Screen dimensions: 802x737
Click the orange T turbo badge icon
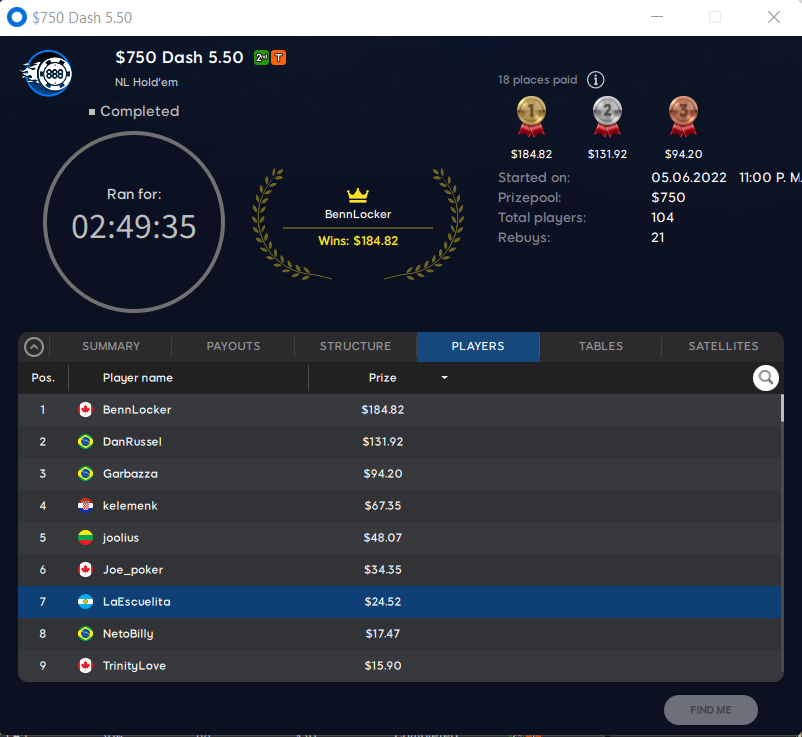pos(278,58)
